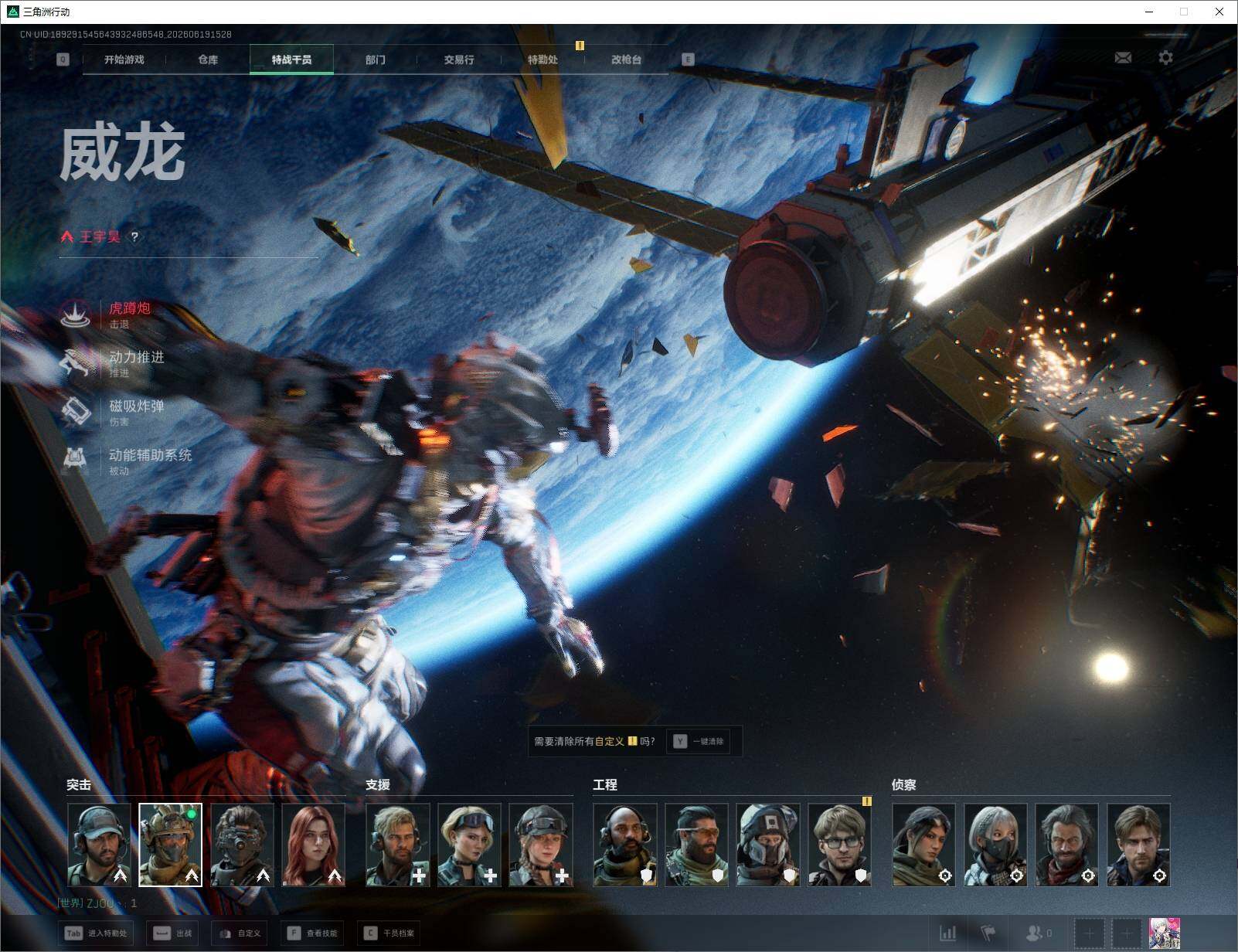This screenshot has width=1238, height=952.
Task: Select engineer operator with round glasses
Action: pyautogui.click(x=839, y=845)
